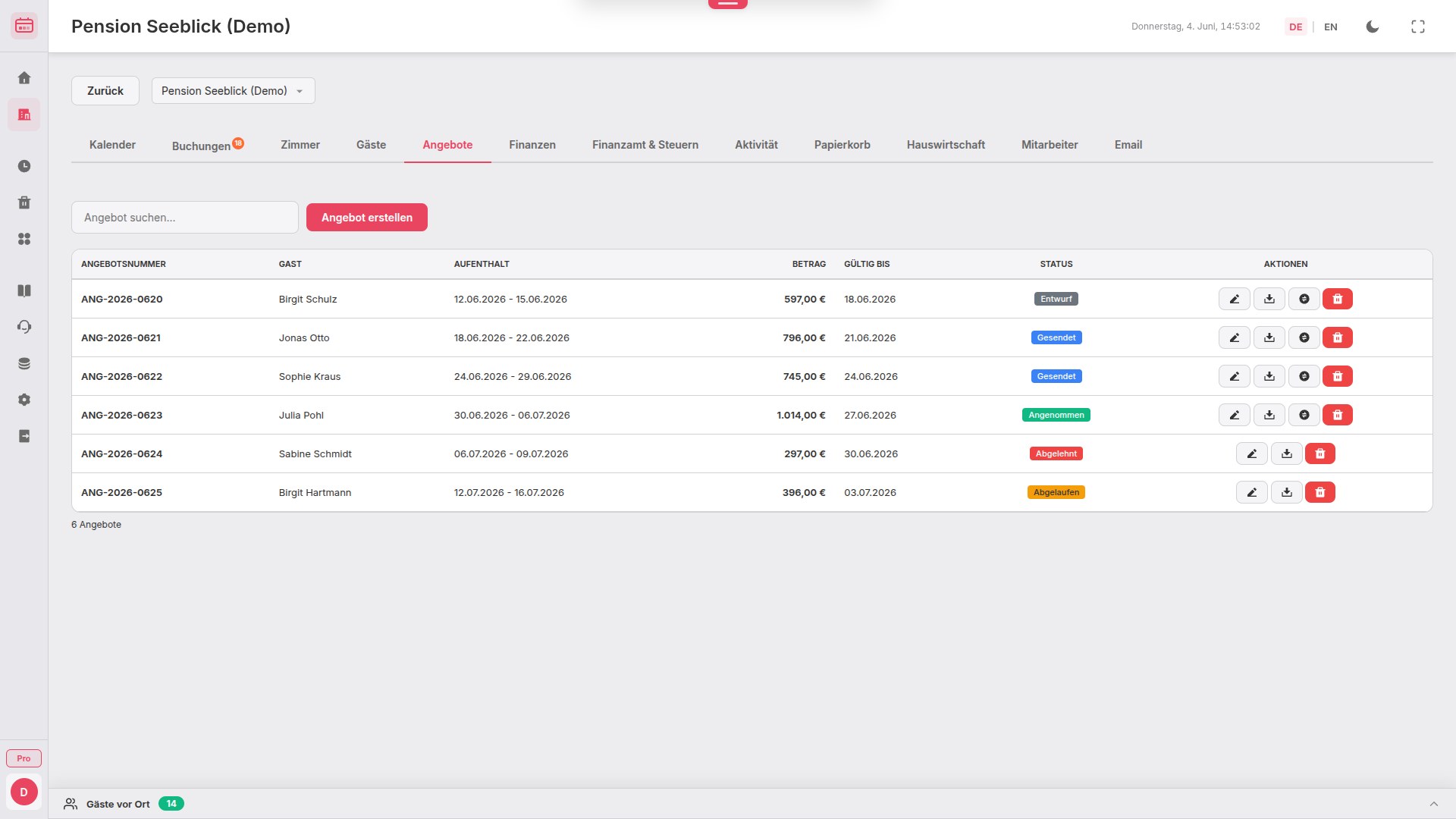Screen dimensions: 1456x819
Task: Edit Birgit Hartmann's offer
Action: click(1252, 492)
